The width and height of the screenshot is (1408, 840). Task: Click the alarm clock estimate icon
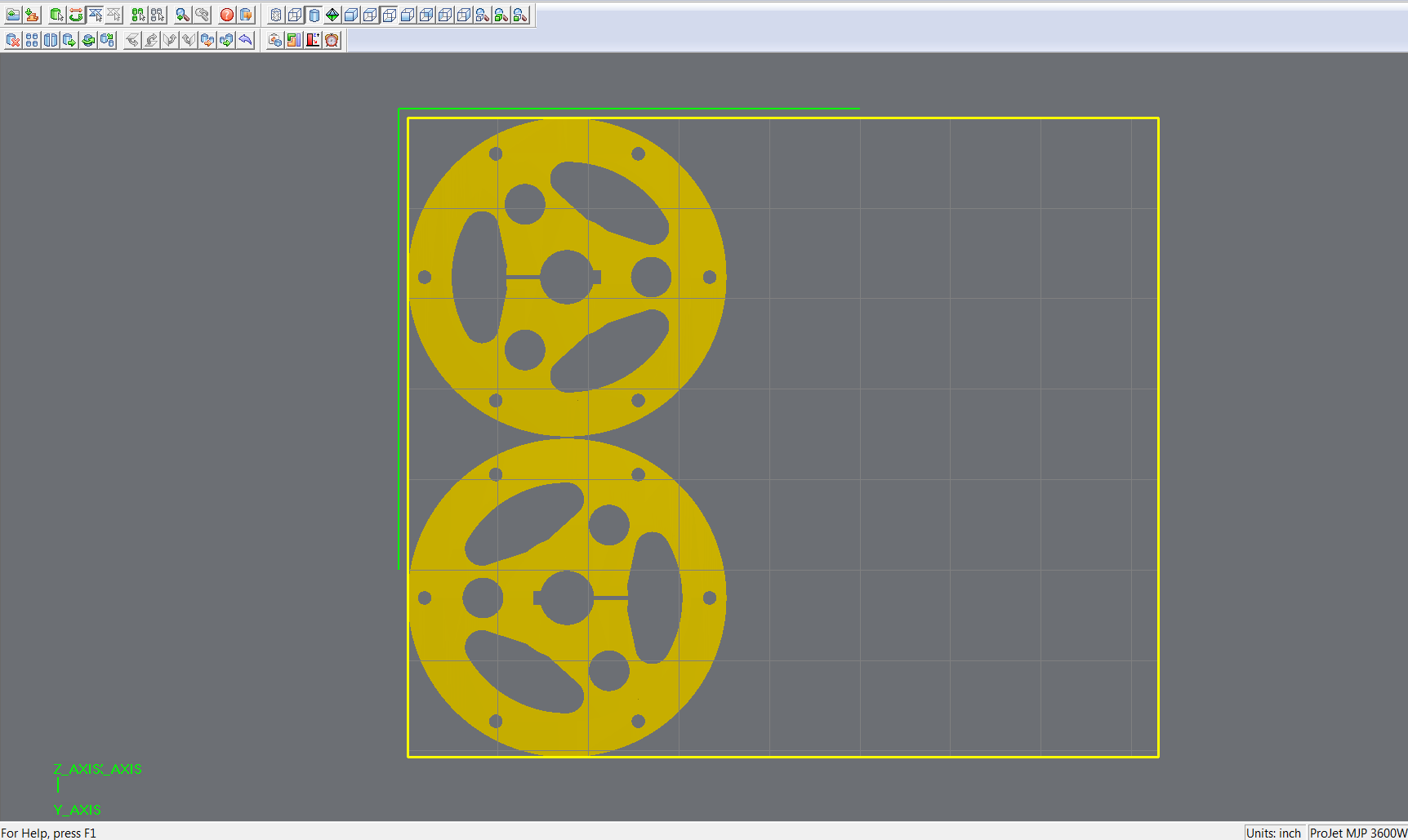point(332,40)
